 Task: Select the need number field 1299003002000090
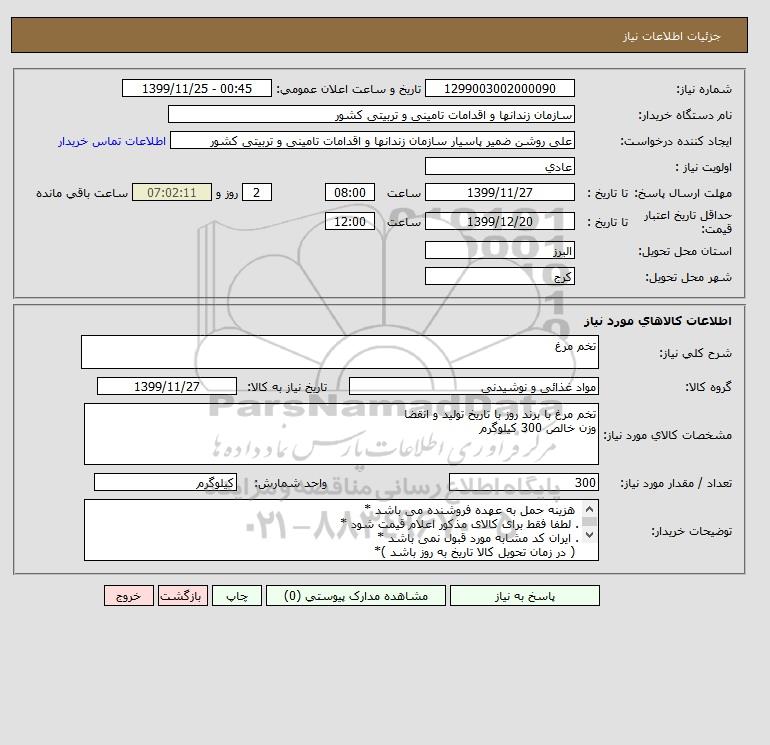[499, 88]
